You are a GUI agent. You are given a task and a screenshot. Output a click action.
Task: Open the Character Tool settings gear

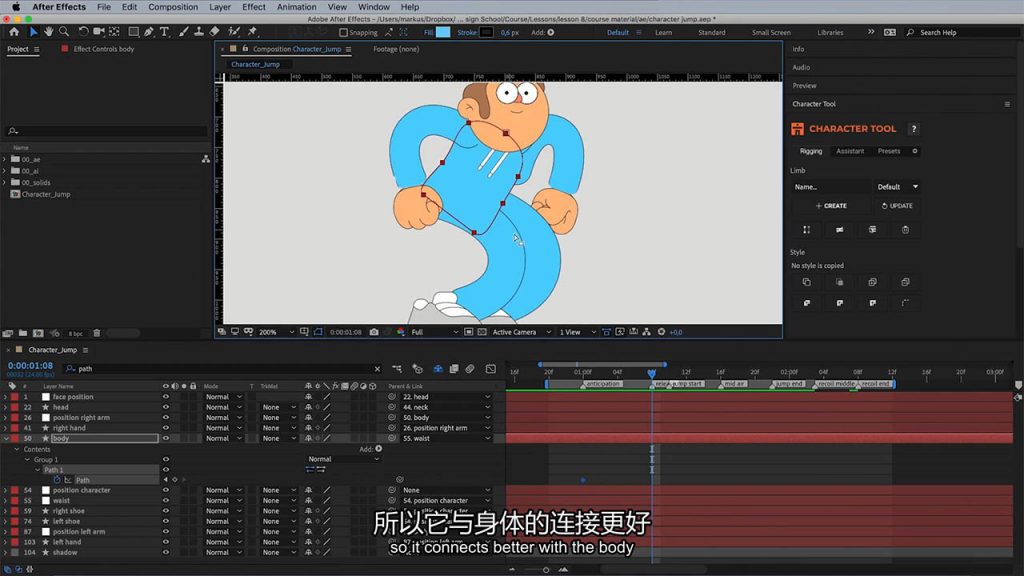[915, 151]
